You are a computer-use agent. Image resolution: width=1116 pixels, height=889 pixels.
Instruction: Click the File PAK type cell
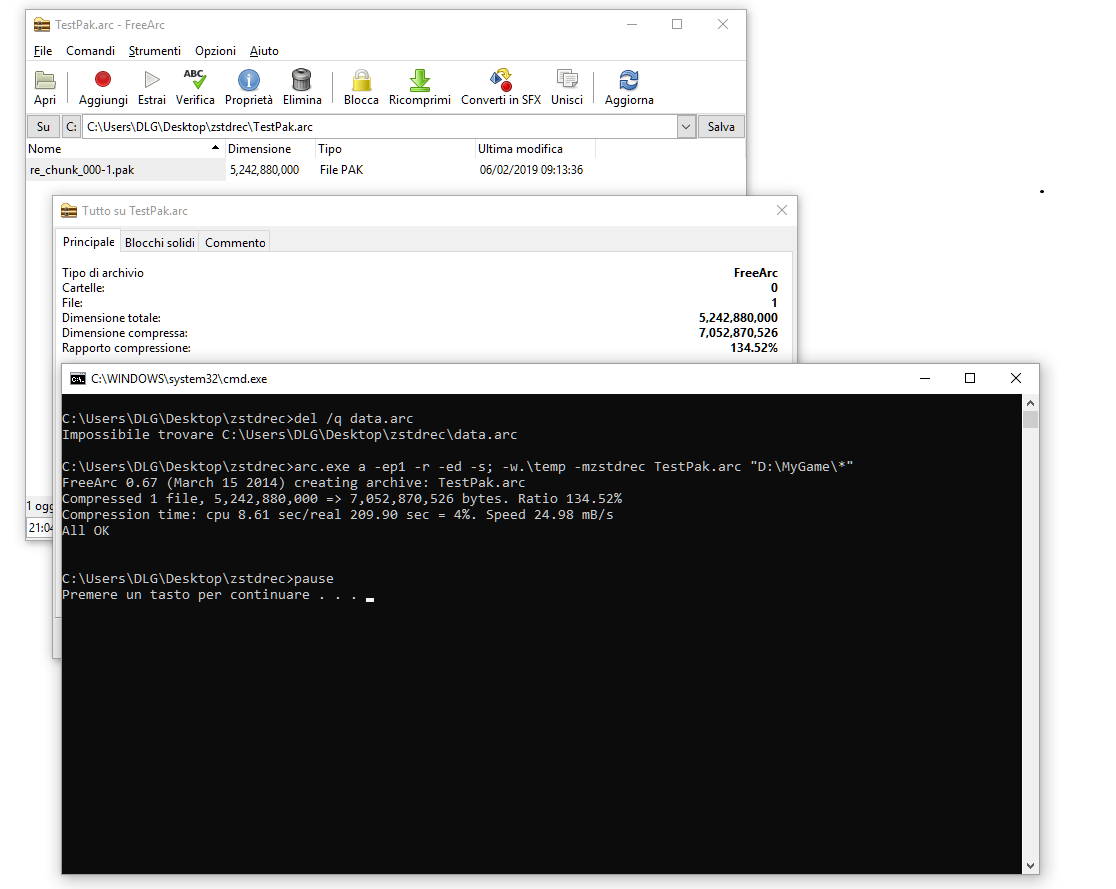[x=342, y=170]
